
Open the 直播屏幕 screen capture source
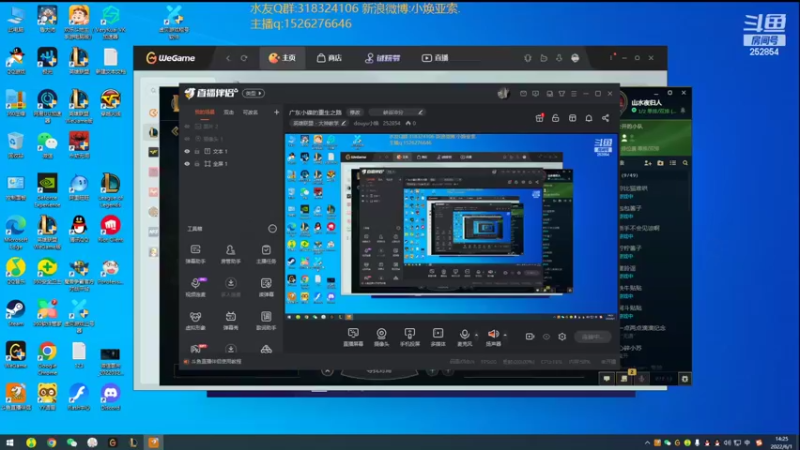click(x=353, y=337)
